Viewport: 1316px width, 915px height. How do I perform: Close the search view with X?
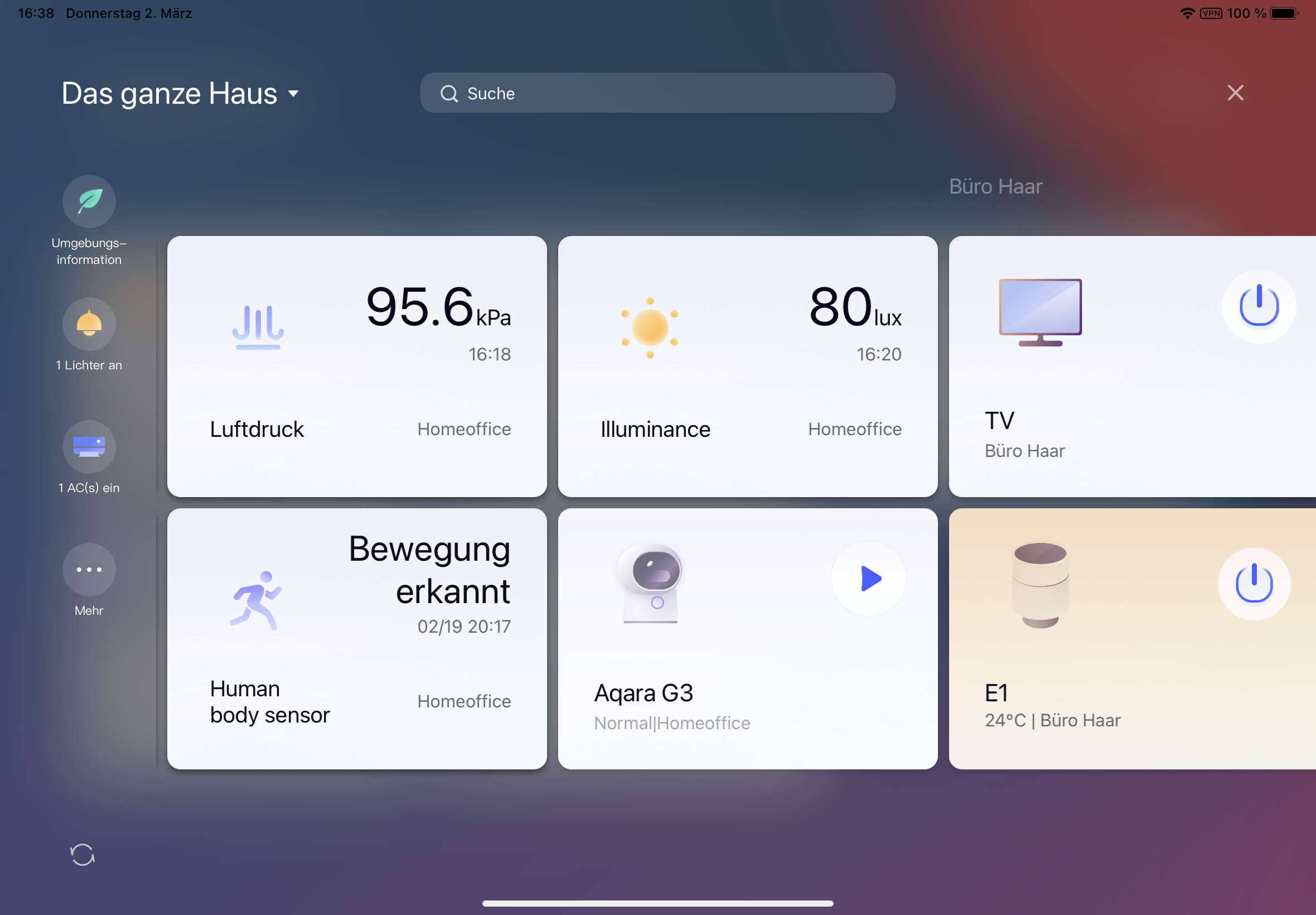(1235, 93)
